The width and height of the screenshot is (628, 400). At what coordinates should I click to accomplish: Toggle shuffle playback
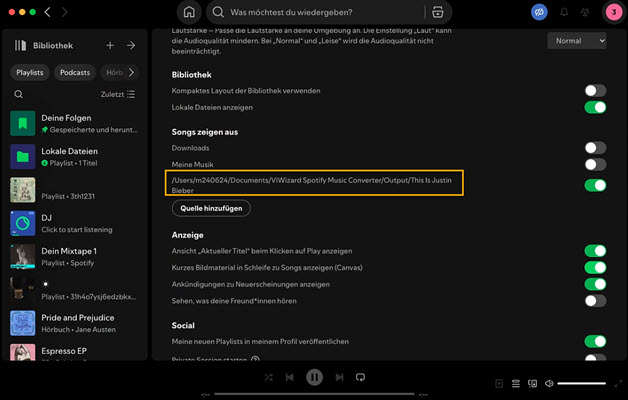[x=269, y=377]
